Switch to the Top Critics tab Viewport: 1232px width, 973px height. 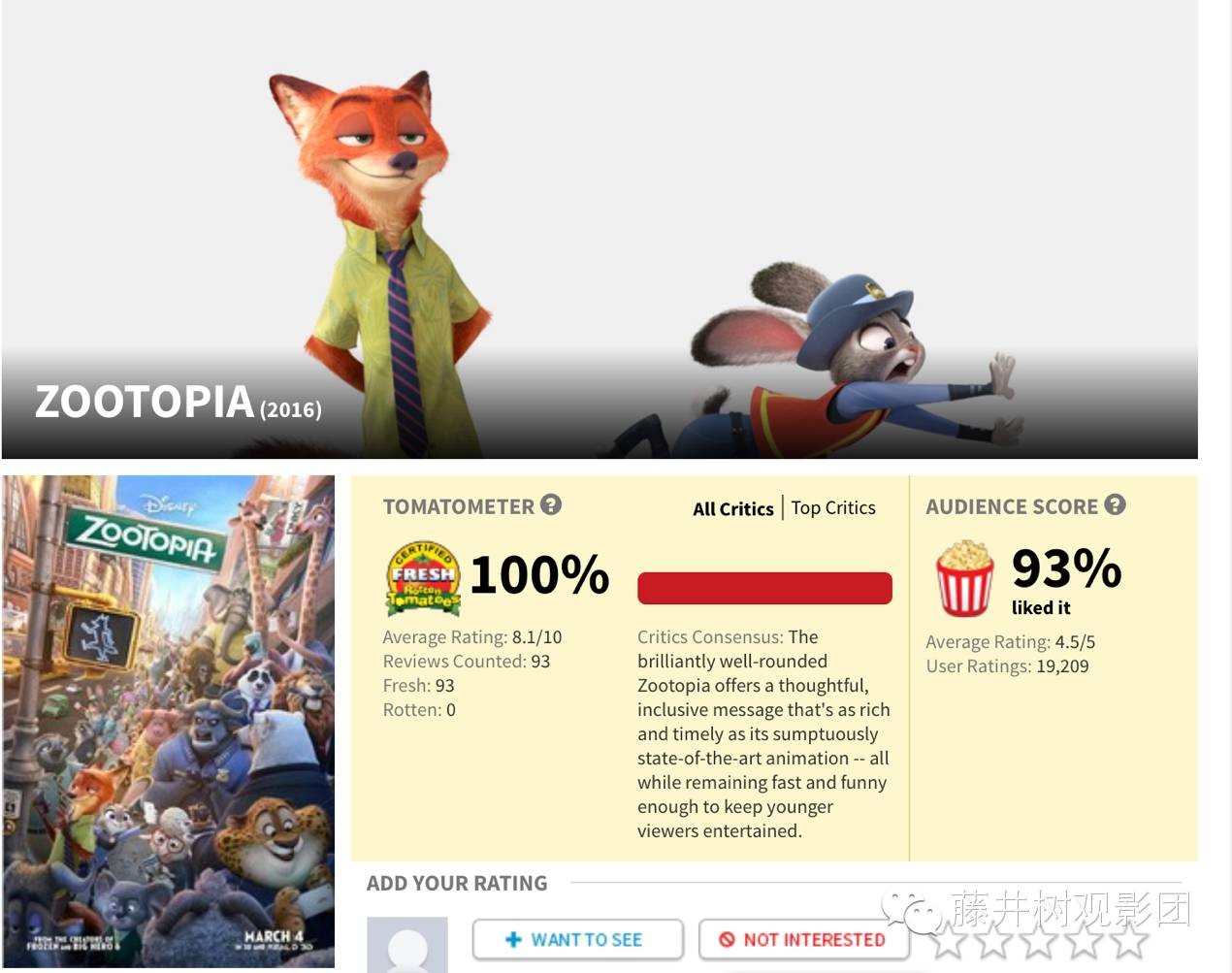point(833,507)
